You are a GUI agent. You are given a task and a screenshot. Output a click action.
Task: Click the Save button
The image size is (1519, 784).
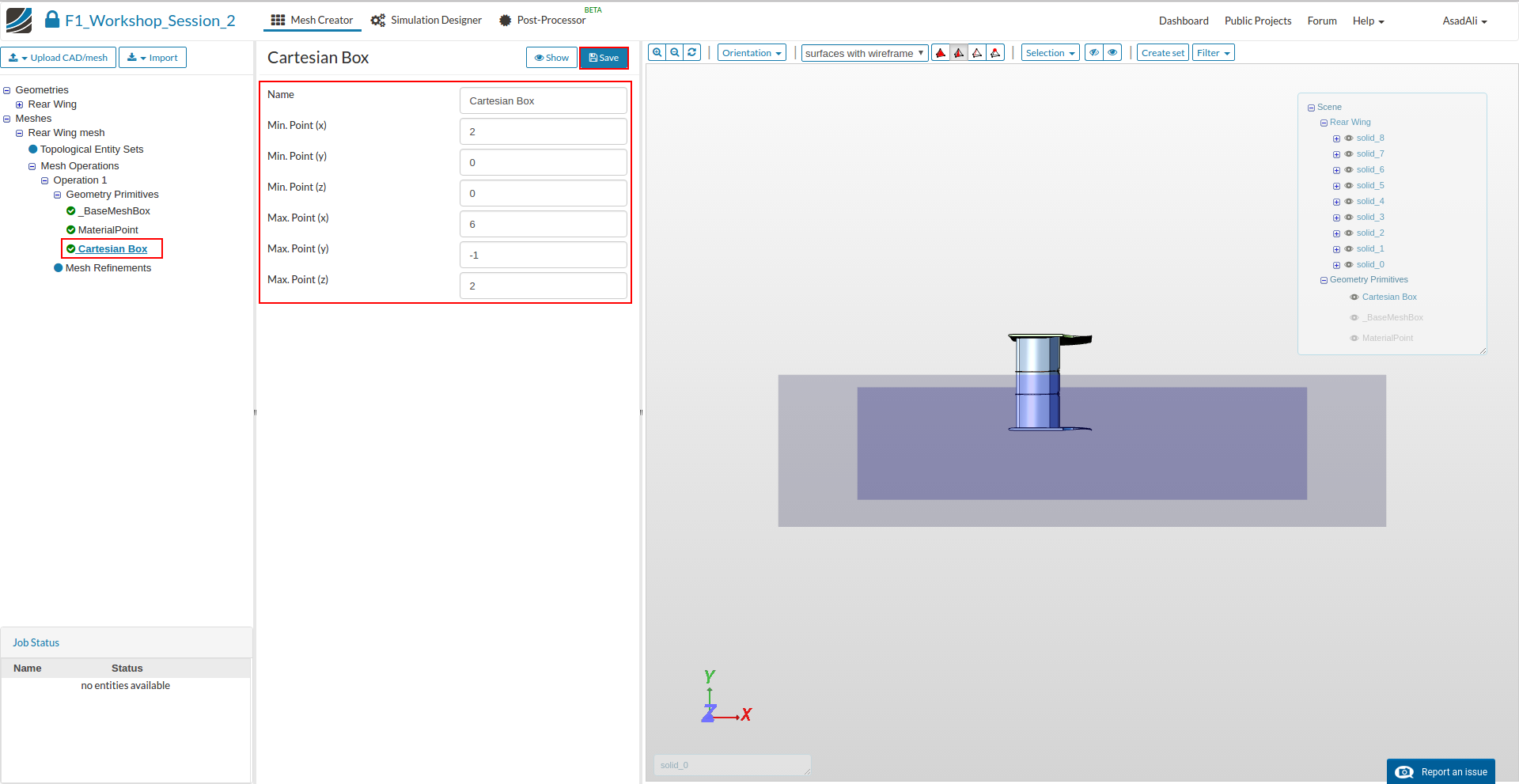coord(604,58)
